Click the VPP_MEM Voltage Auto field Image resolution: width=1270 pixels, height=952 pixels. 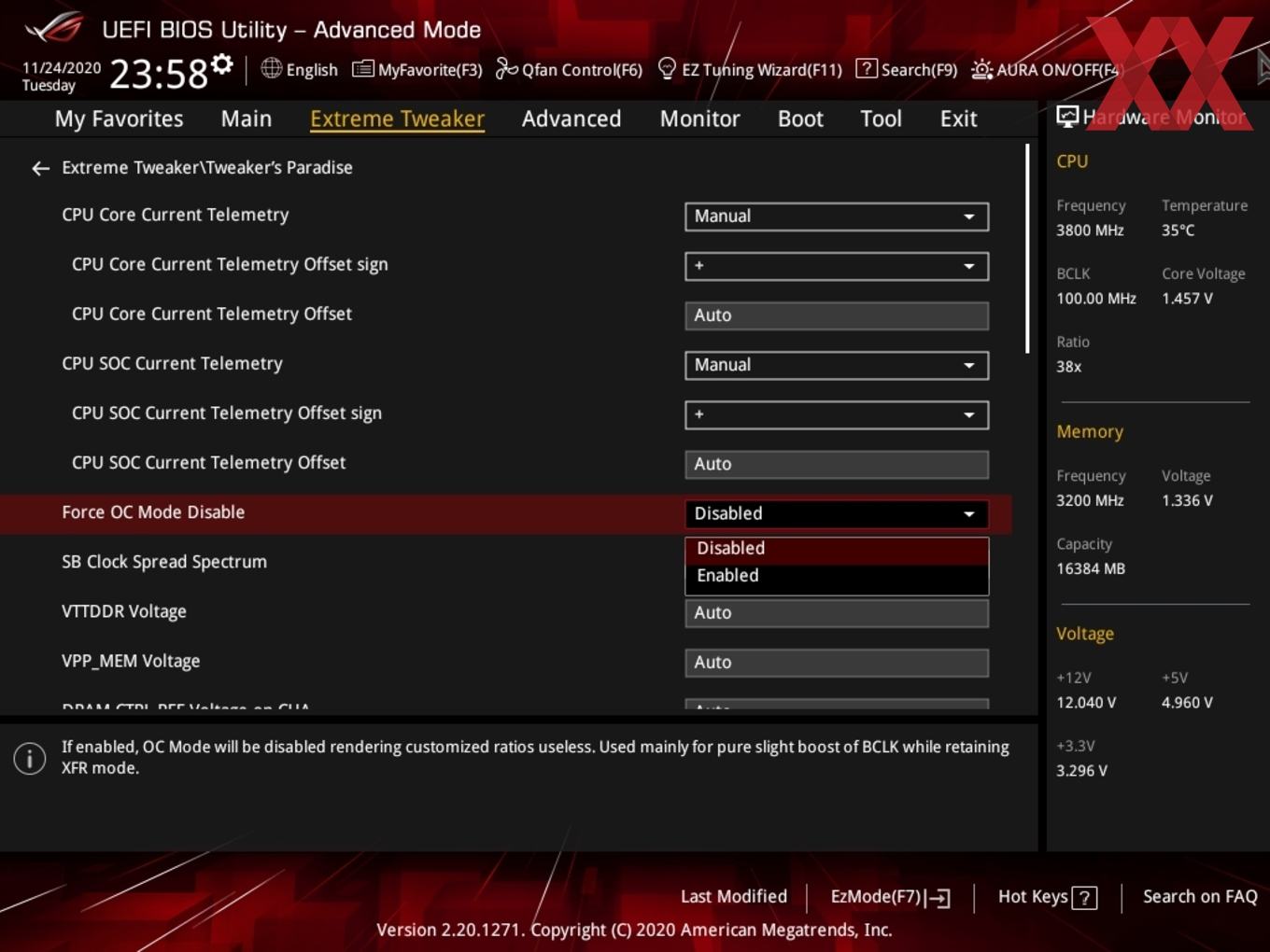click(x=837, y=663)
